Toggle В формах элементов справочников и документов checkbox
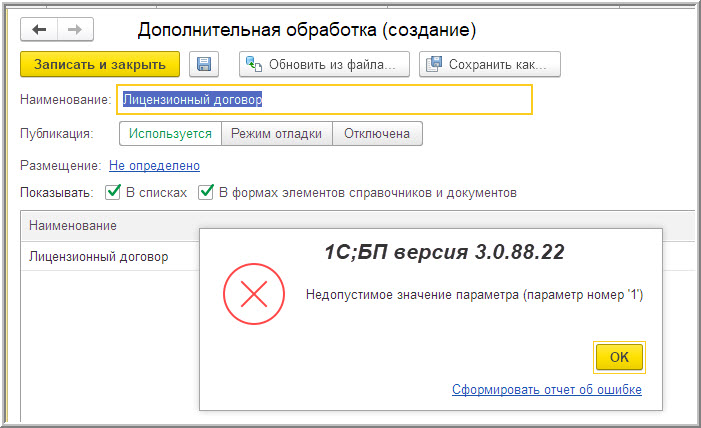The image size is (701, 428). pyautogui.click(x=206, y=192)
